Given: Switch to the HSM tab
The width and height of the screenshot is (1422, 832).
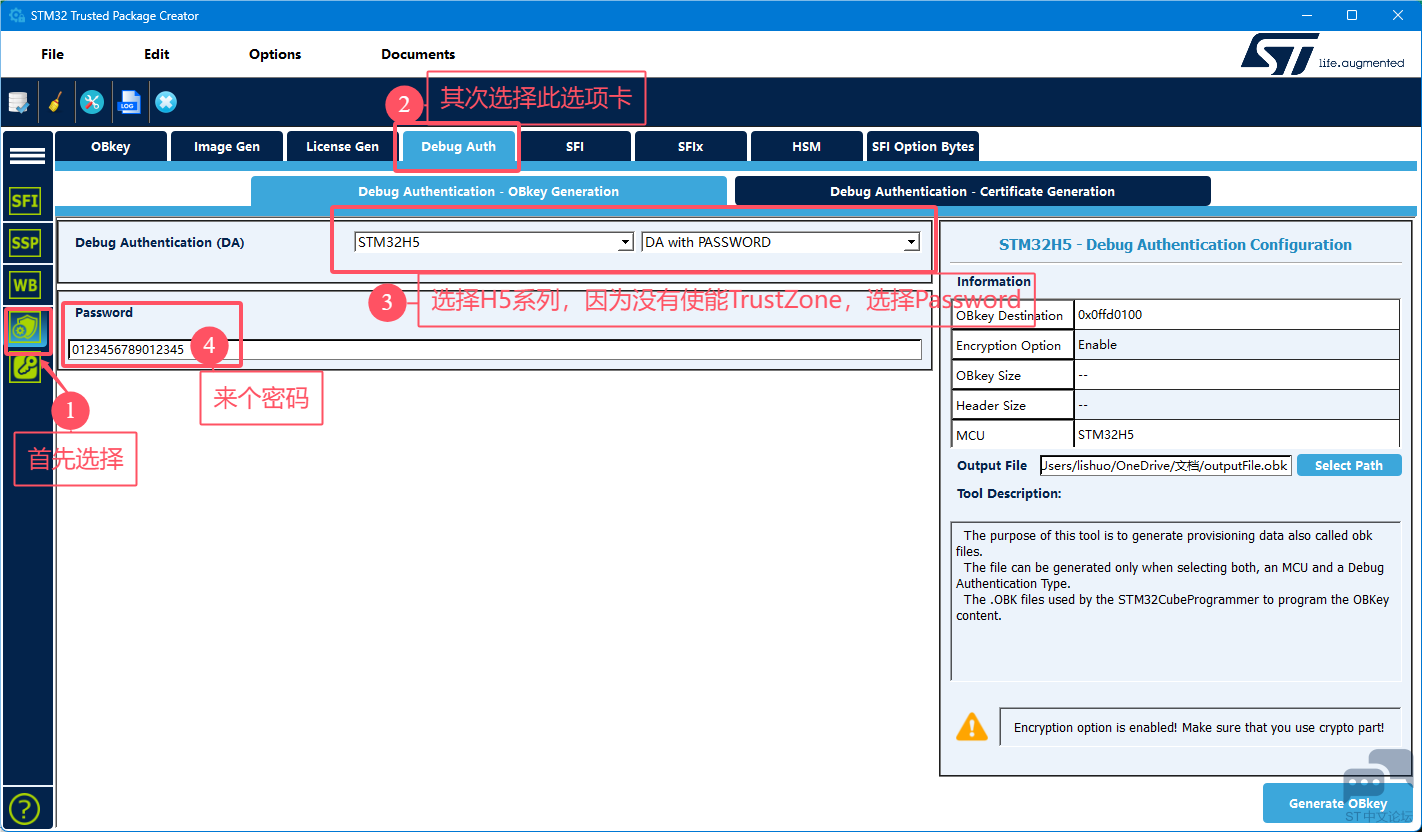Looking at the screenshot, I should coord(806,146).
